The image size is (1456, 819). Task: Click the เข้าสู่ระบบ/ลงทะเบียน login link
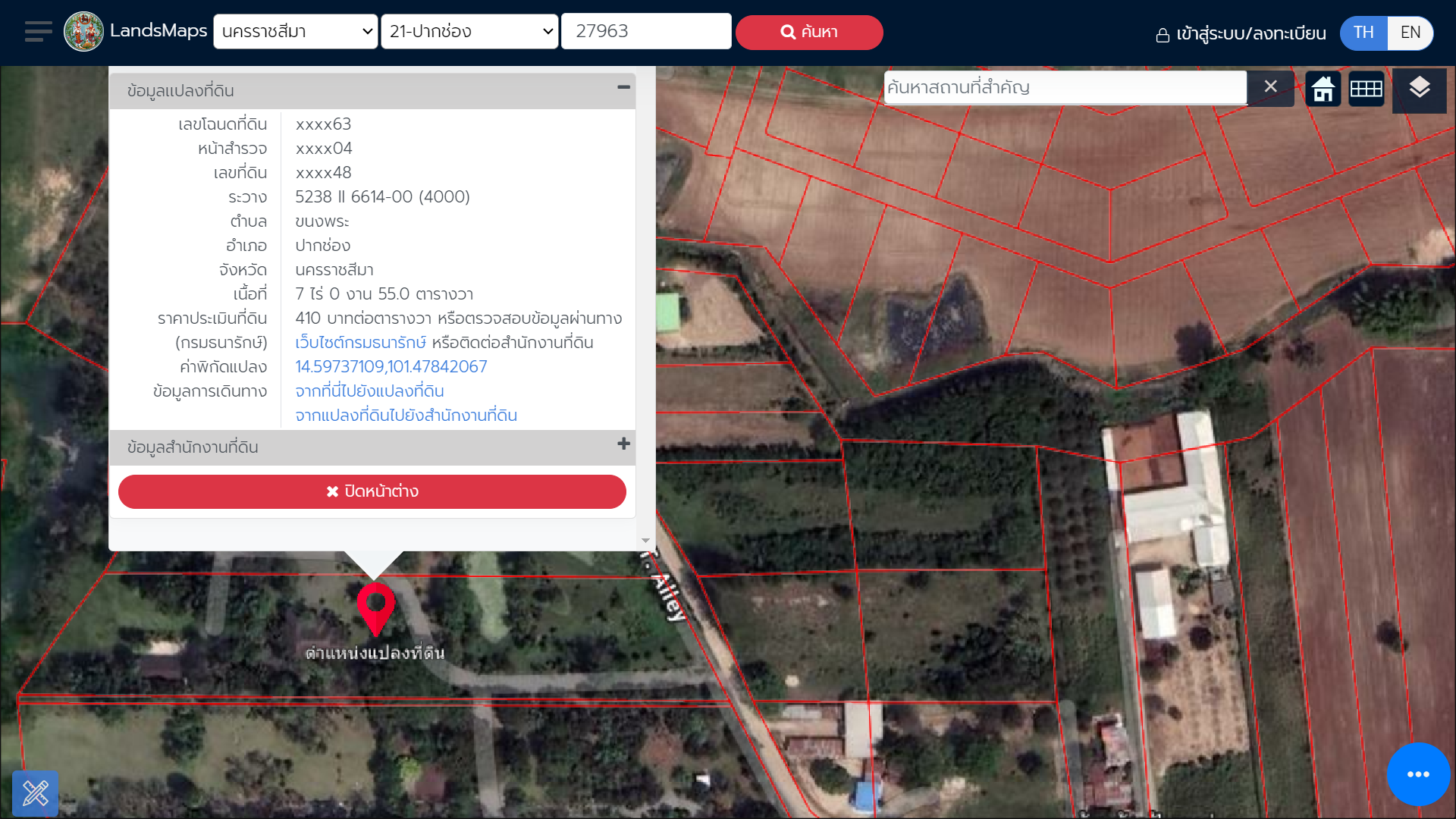(1241, 34)
